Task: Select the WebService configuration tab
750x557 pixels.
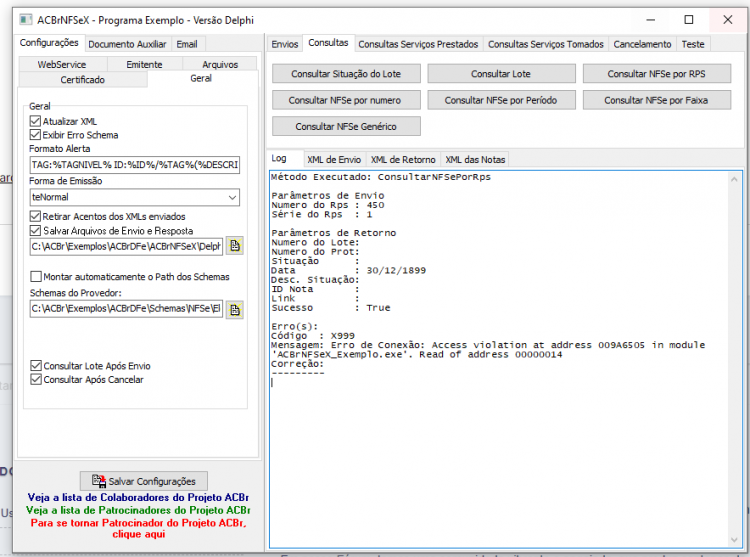Action: pos(62,64)
